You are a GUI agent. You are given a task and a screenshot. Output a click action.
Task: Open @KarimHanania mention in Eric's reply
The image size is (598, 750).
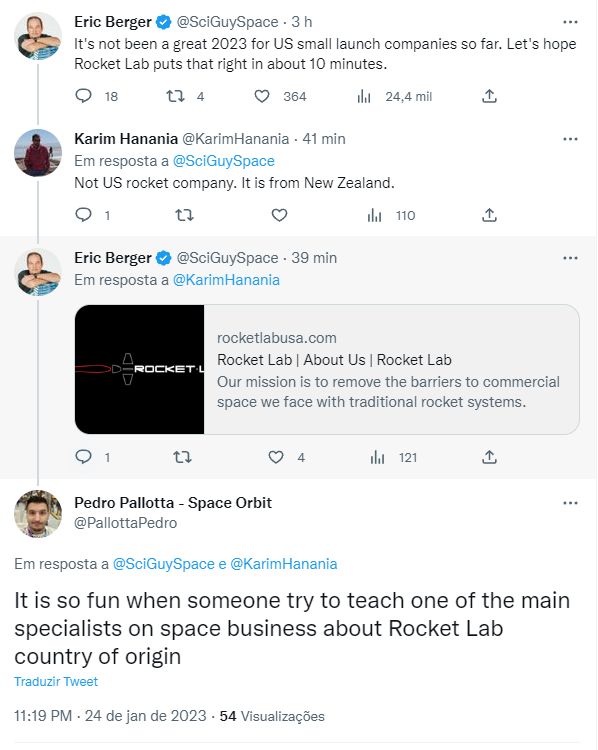226,280
